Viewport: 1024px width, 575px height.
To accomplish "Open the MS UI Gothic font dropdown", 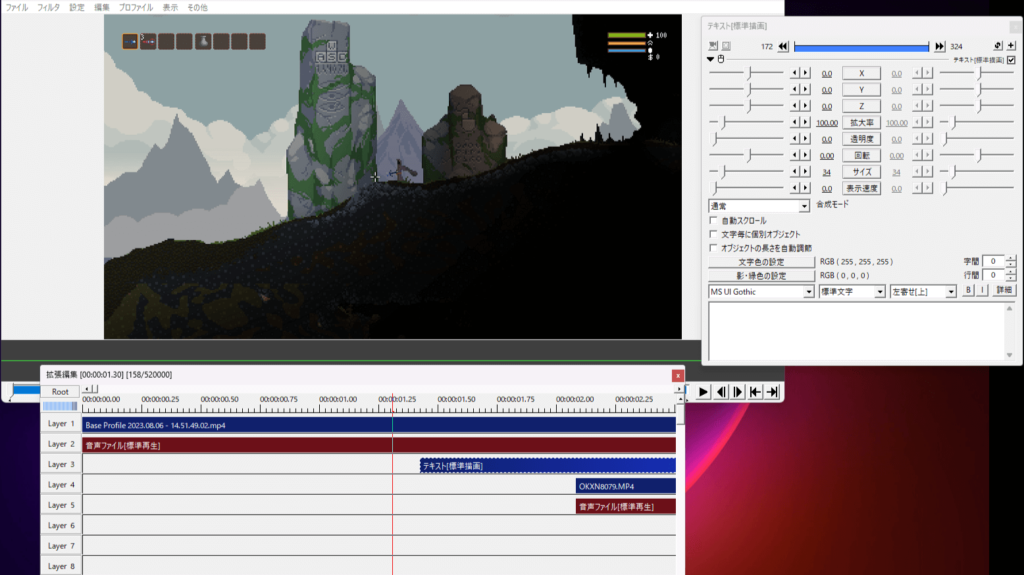I will [x=761, y=291].
